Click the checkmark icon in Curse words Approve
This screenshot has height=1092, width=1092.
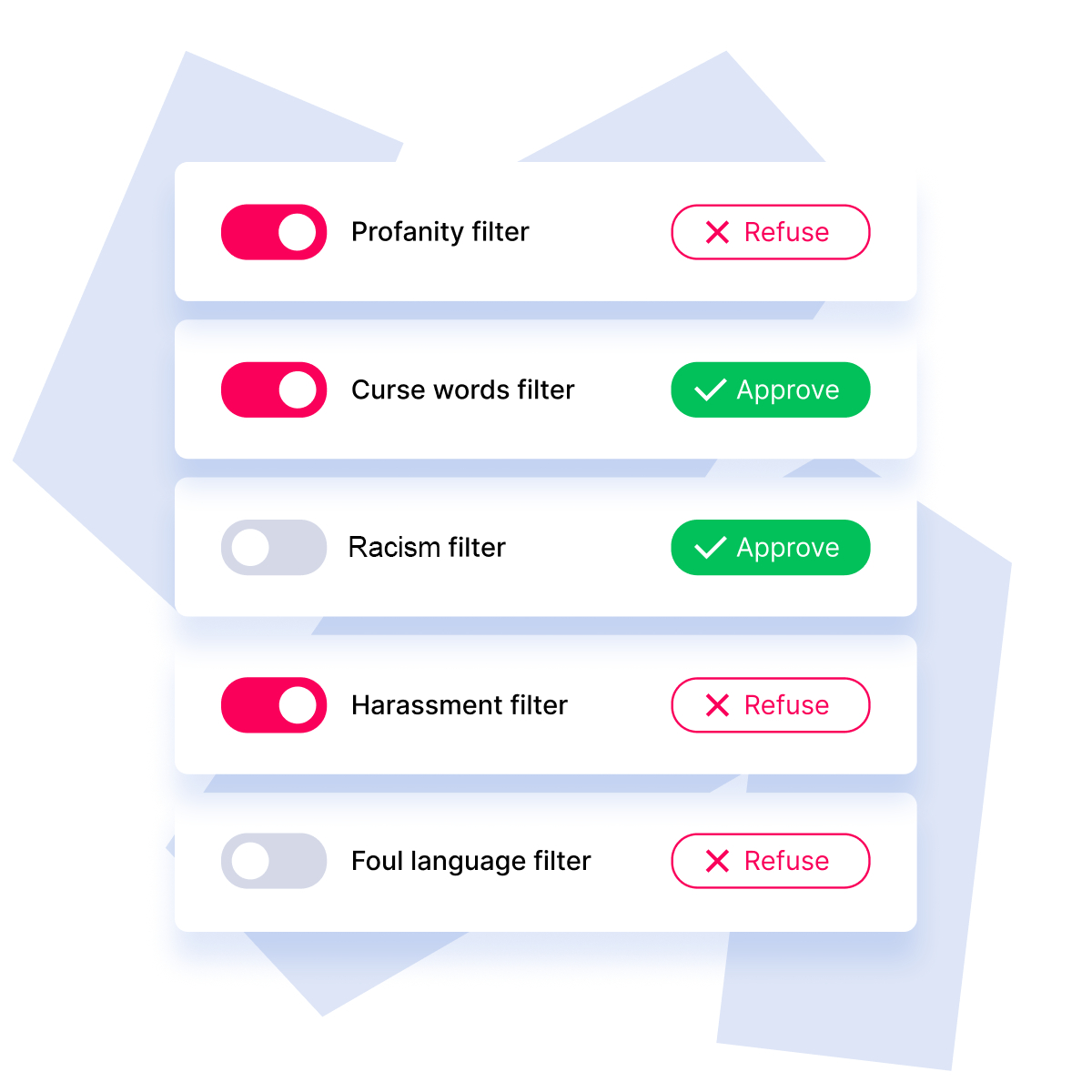click(x=710, y=389)
